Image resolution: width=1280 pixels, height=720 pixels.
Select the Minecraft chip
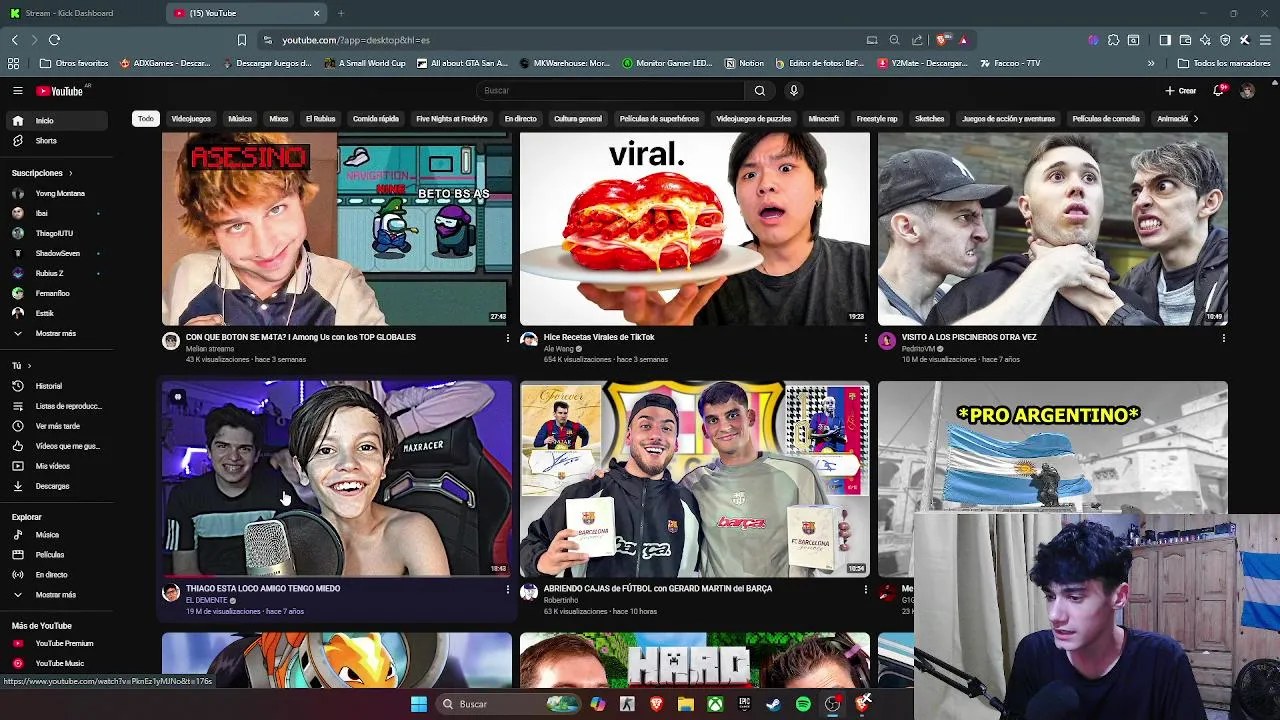coord(824,119)
